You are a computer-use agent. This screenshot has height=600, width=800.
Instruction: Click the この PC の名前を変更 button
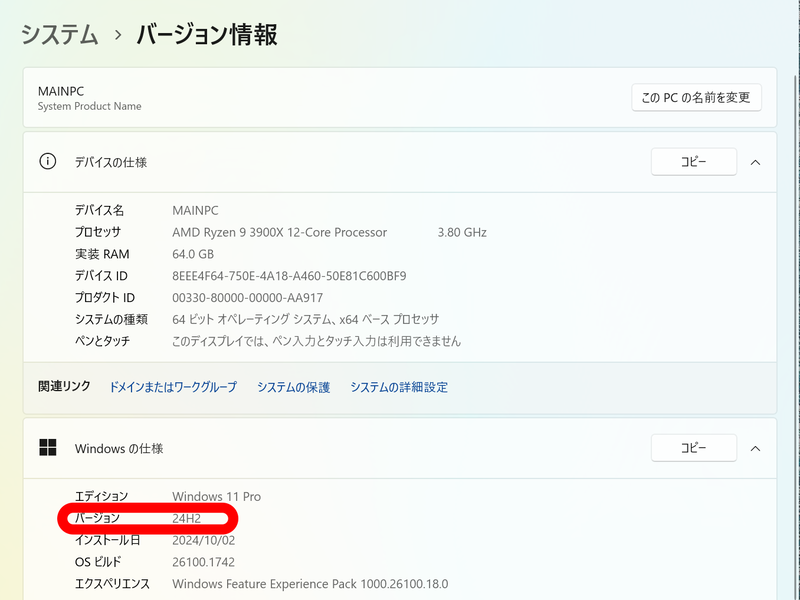[695, 97]
